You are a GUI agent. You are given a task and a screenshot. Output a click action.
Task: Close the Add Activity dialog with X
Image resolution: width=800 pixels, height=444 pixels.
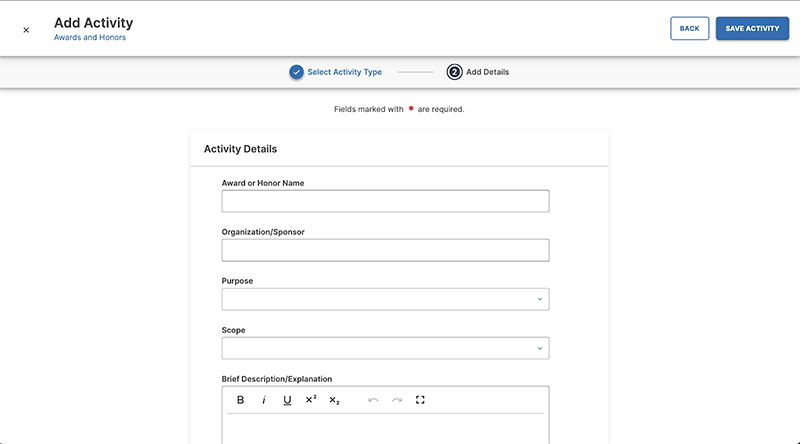click(x=26, y=30)
